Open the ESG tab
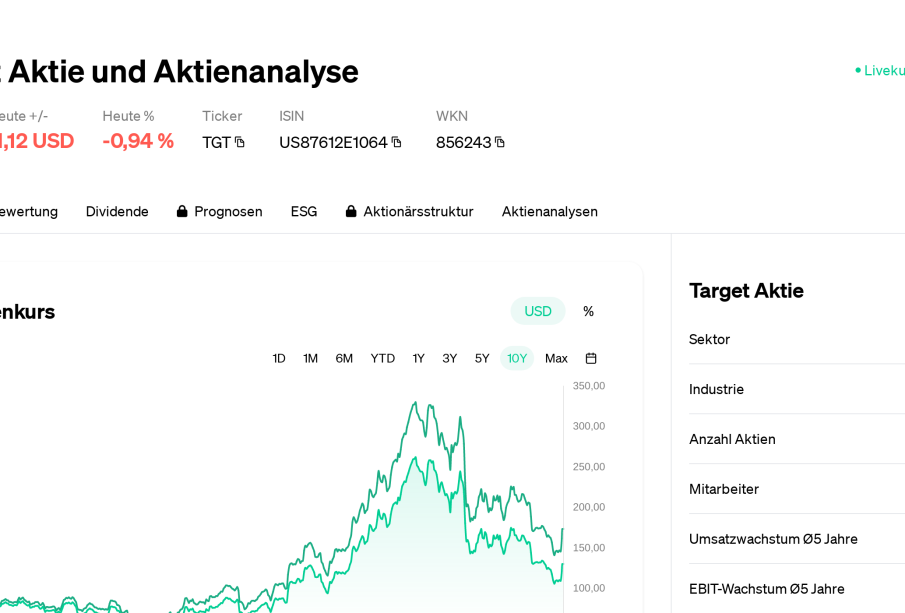The image size is (905, 613). click(x=304, y=211)
